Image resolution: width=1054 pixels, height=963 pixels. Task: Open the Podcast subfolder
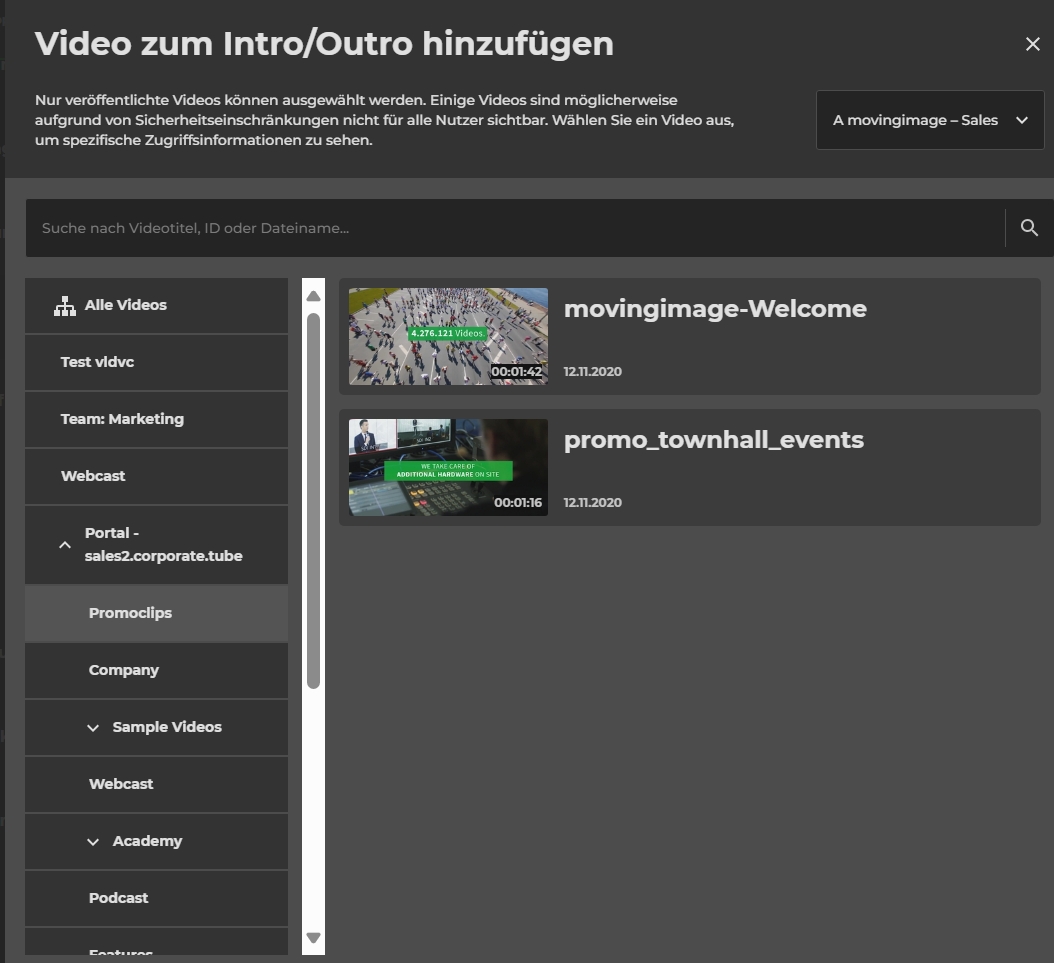[x=156, y=899]
